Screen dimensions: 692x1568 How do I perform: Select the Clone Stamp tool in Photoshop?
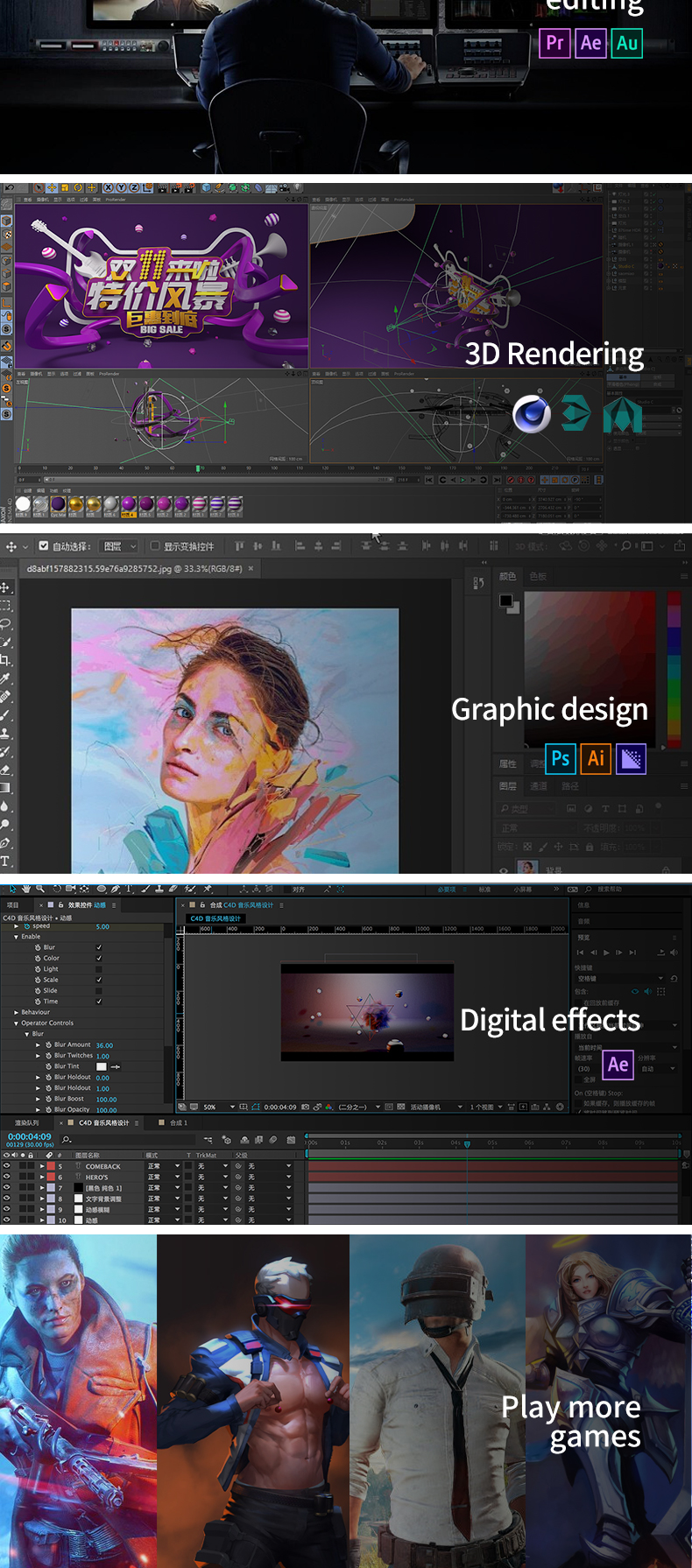point(5,734)
